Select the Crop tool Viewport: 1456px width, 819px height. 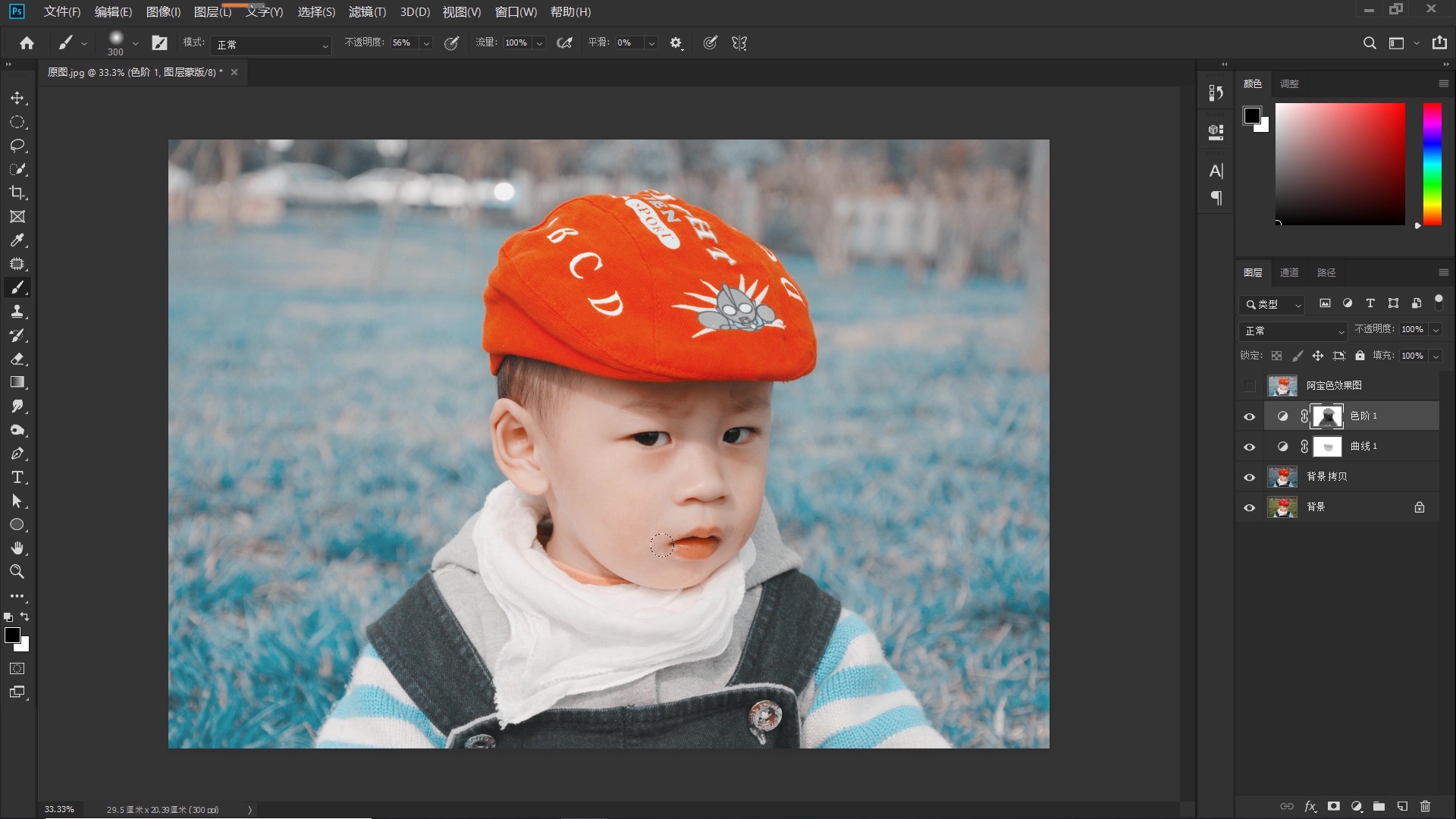[17, 193]
